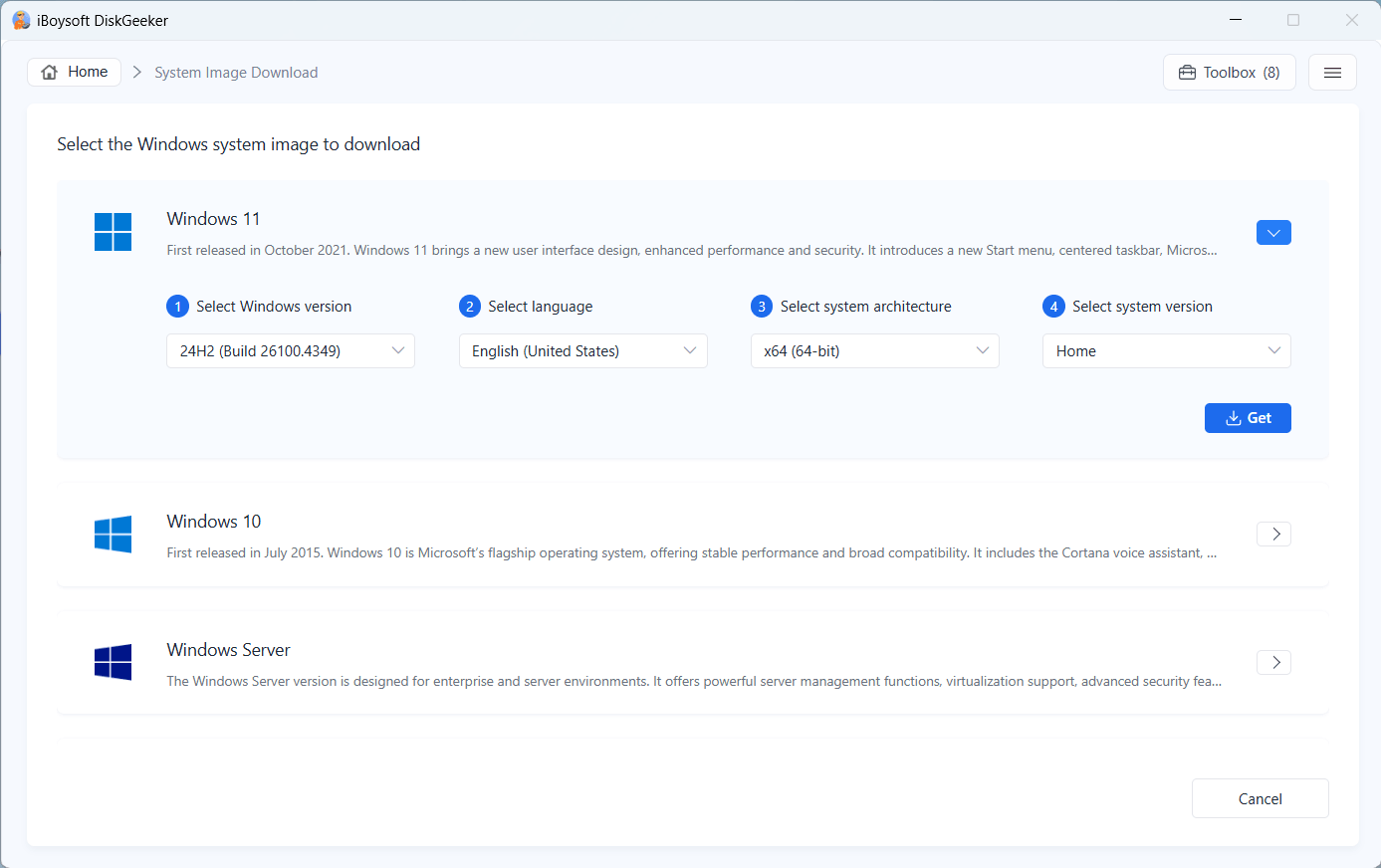Click the 'Select system architecture' label

866,307
